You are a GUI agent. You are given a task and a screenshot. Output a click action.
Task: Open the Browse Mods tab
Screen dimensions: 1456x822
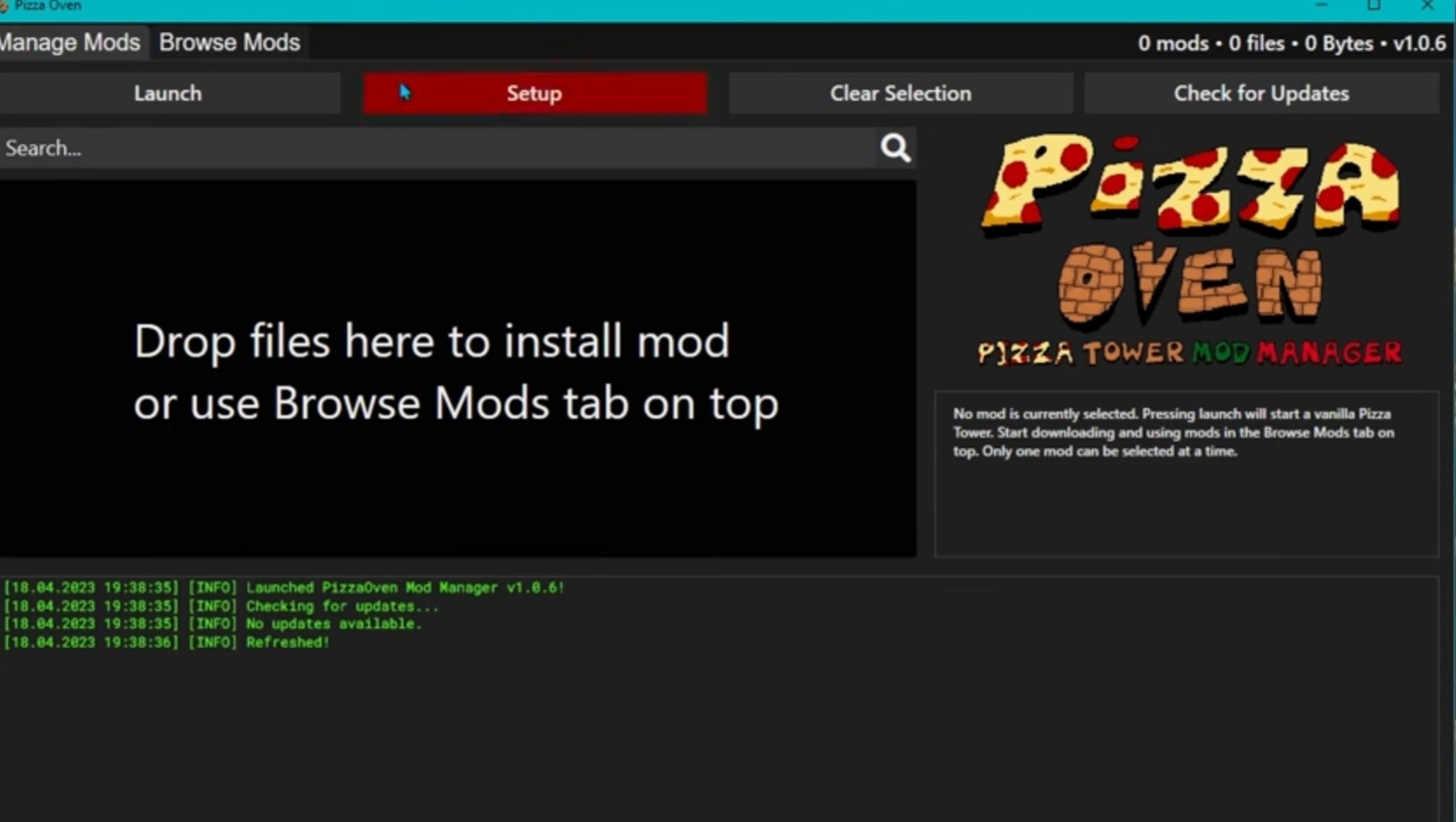pos(230,43)
